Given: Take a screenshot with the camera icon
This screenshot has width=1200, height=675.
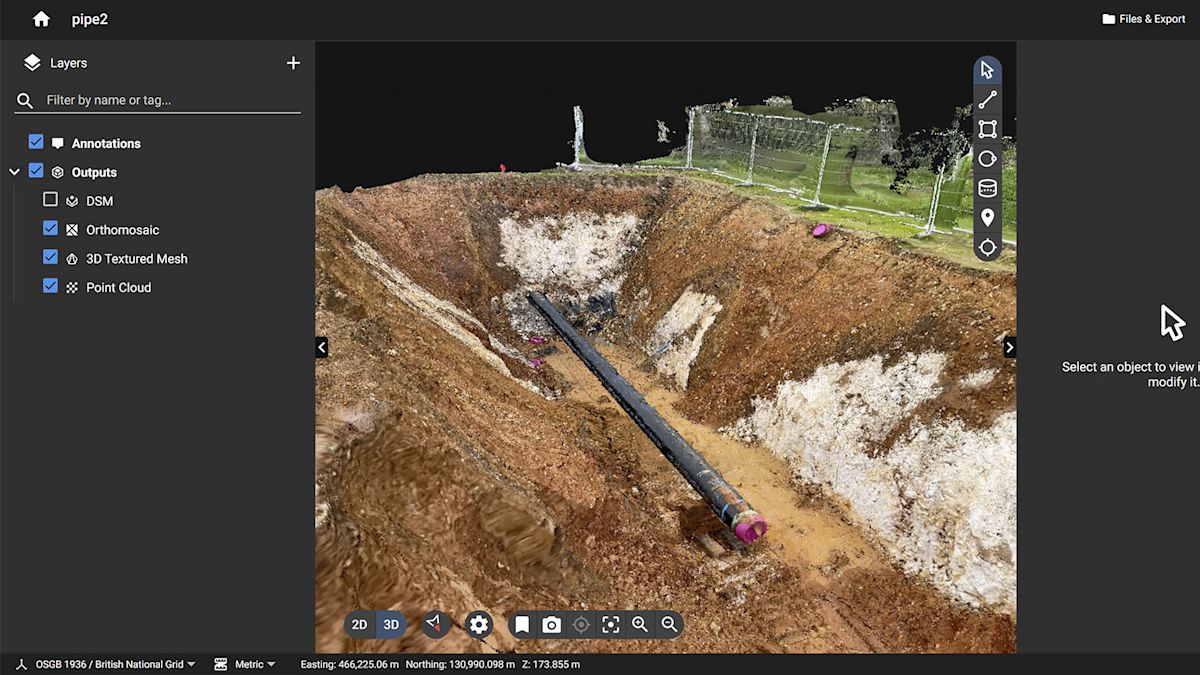Looking at the screenshot, I should pos(551,624).
